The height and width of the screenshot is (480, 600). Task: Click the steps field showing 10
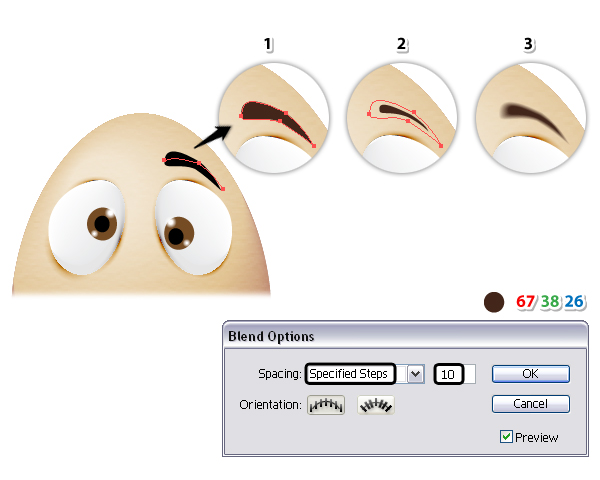pos(455,374)
